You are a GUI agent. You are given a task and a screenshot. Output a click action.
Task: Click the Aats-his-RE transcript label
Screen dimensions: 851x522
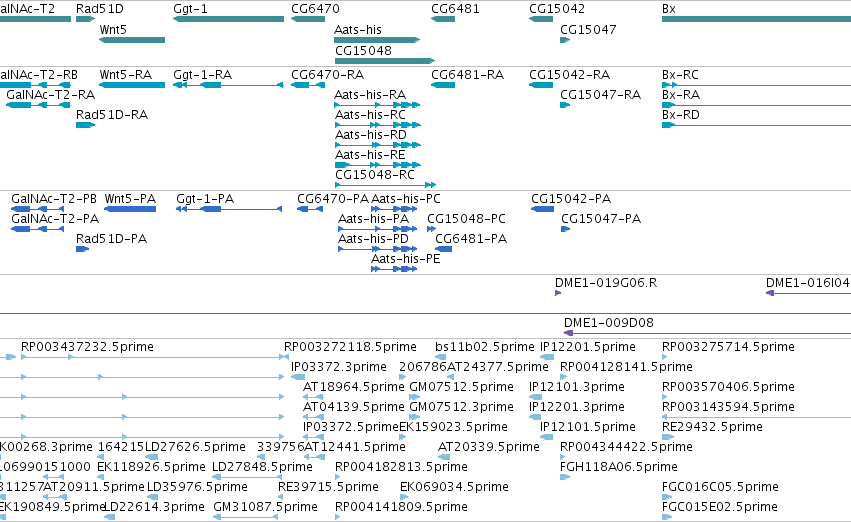pos(370,155)
